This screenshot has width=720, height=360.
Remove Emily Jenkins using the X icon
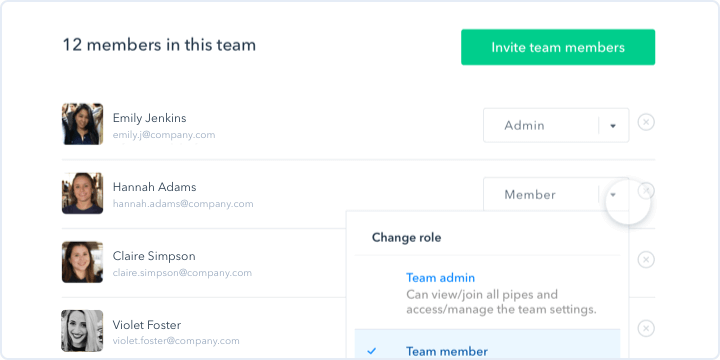tap(646, 122)
